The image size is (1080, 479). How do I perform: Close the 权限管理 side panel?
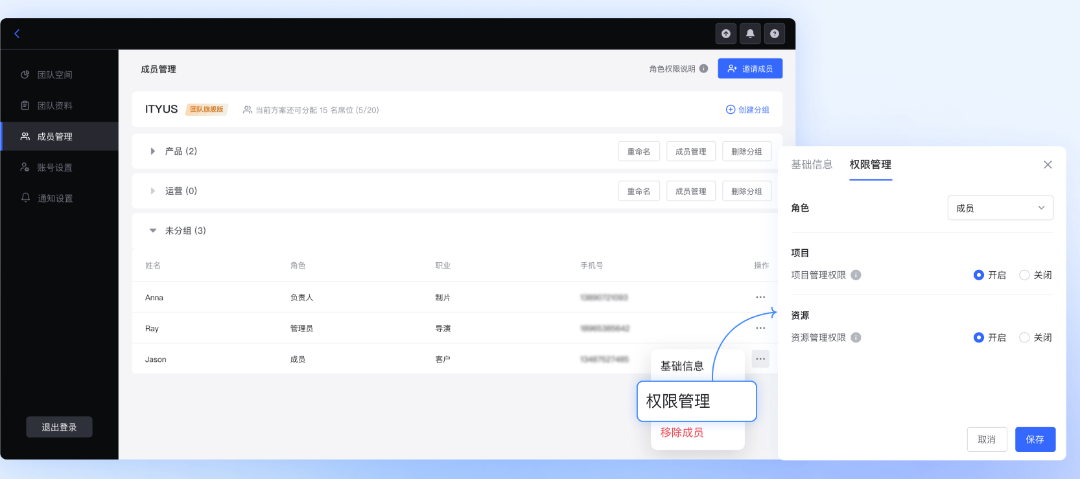pyautogui.click(x=1048, y=165)
